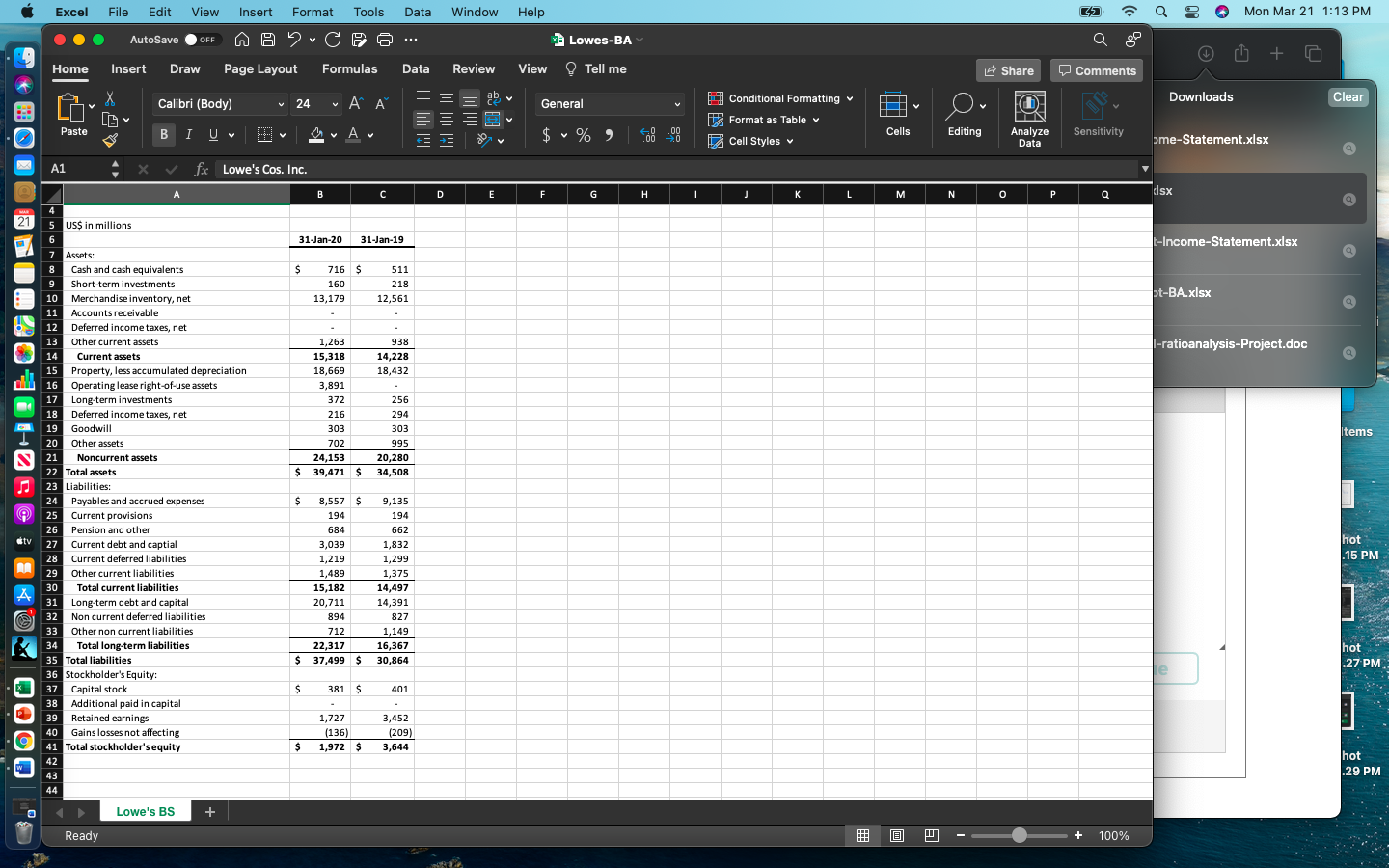Toggle AutoSave off switch

203,39
